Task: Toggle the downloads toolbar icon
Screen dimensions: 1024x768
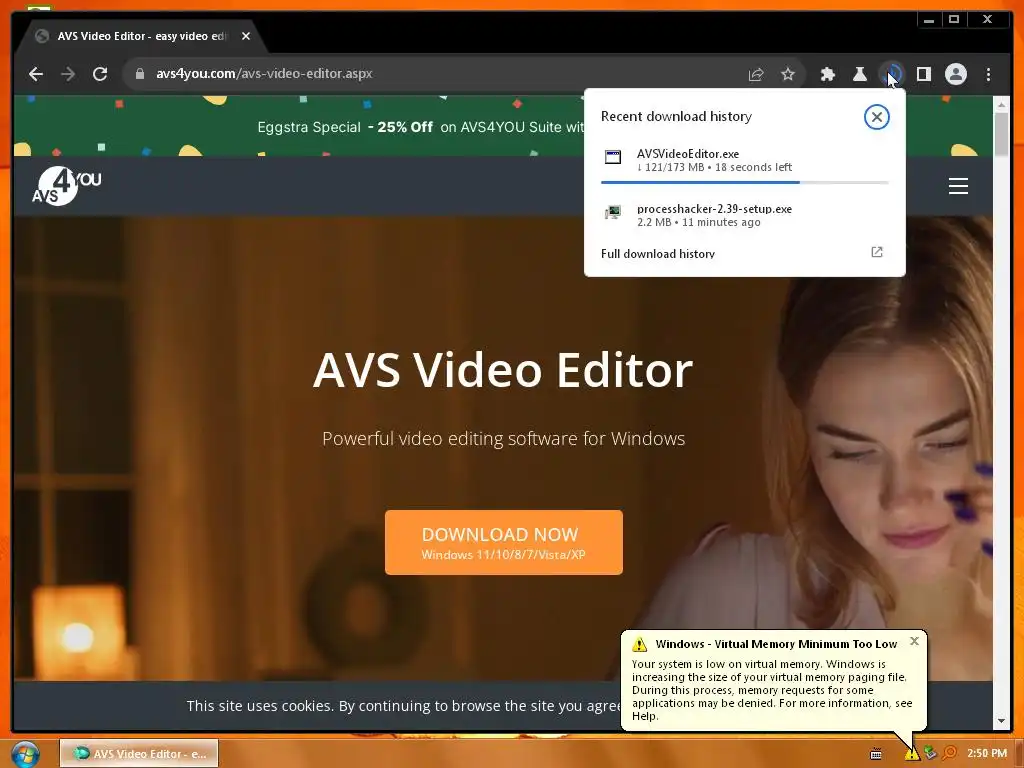Action: [891, 74]
